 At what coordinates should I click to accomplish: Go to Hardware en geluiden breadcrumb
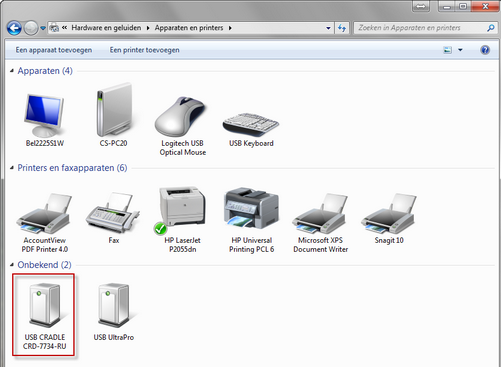tap(106, 28)
